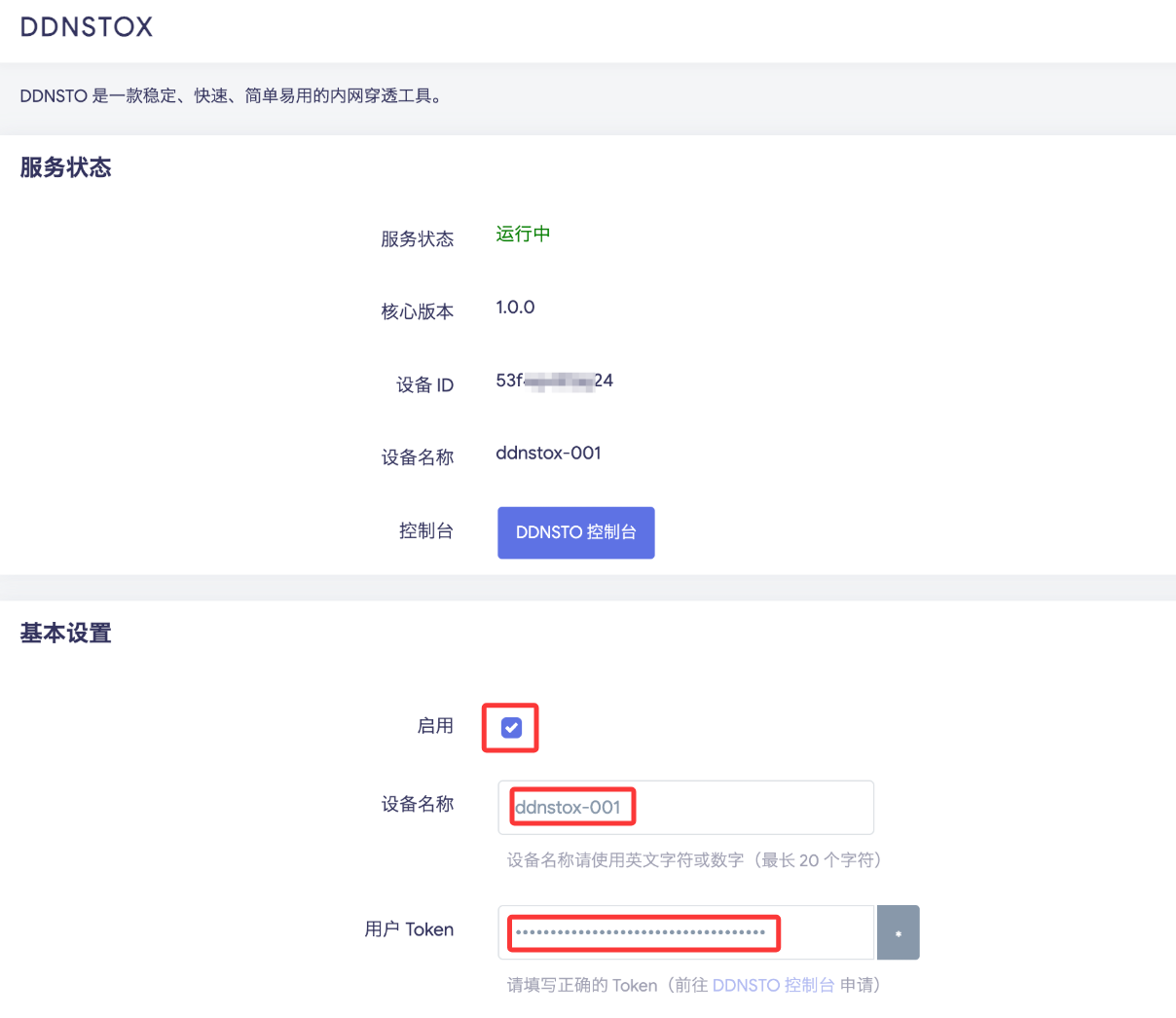Click the blurred 设备 ID value
The height and width of the screenshot is (1018, 1176).
click(x=554, y=381)
